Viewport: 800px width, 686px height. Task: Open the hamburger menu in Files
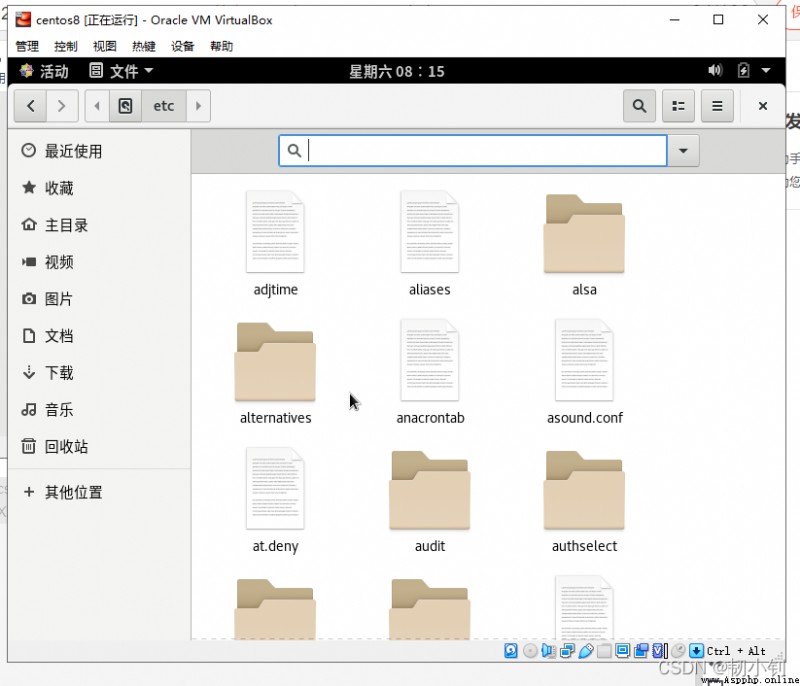pos(717,106)
